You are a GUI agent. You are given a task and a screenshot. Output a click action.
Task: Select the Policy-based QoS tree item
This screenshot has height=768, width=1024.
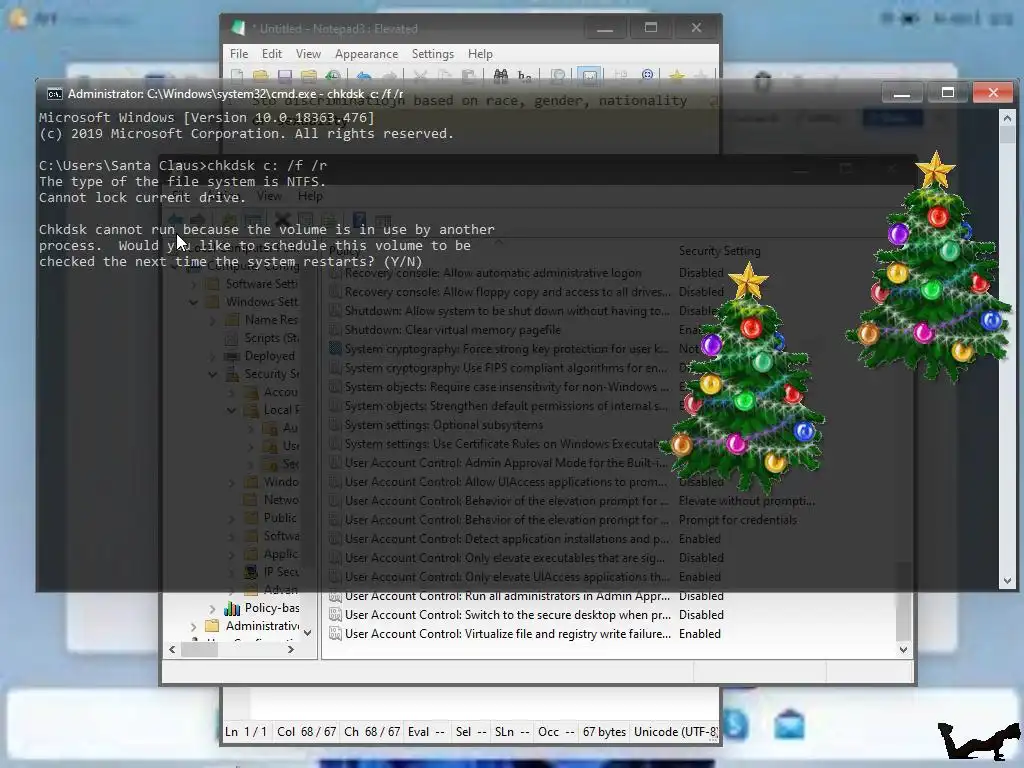(272, 608)
